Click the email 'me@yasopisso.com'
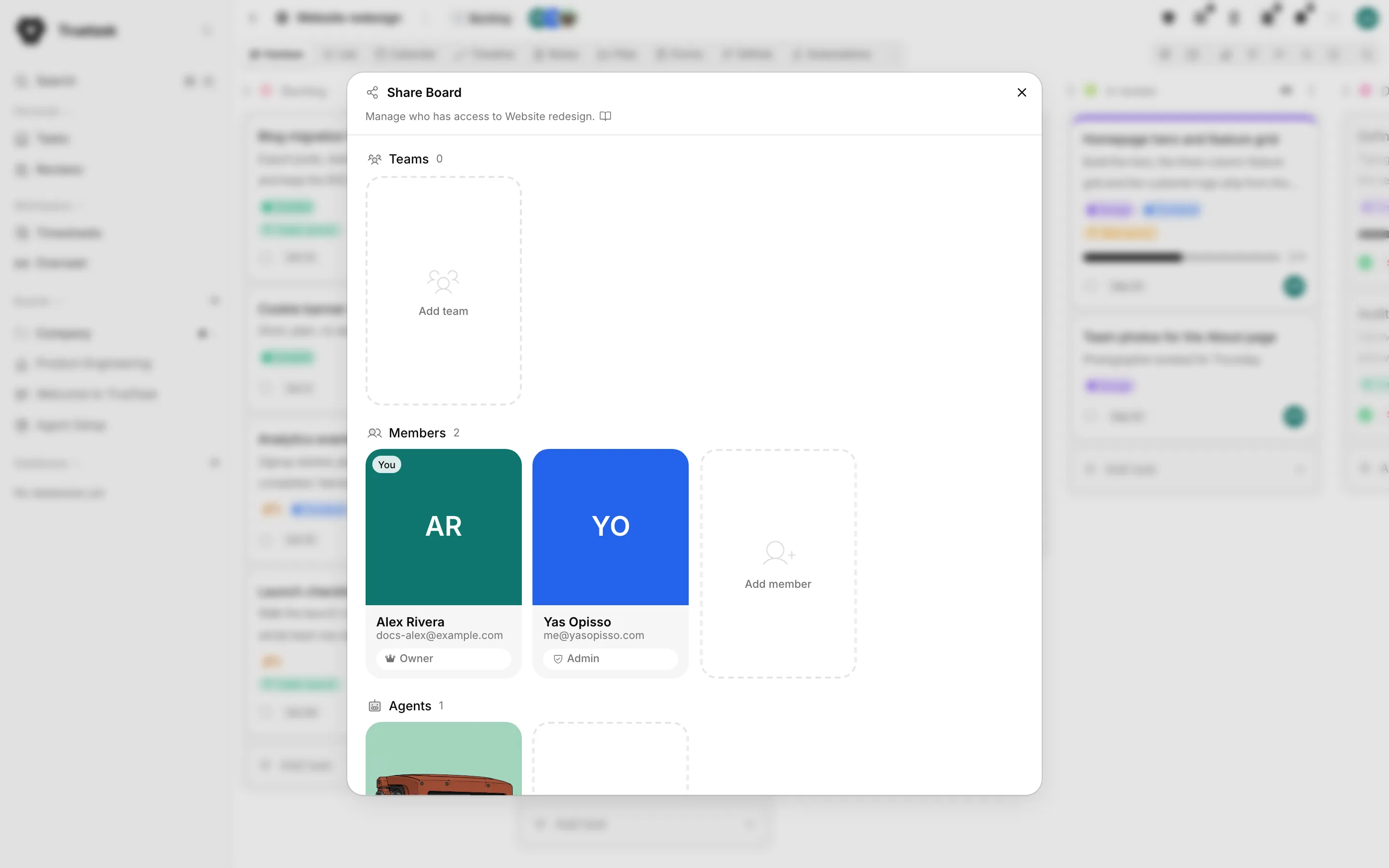1389x868 pixels. click(594, 636)
